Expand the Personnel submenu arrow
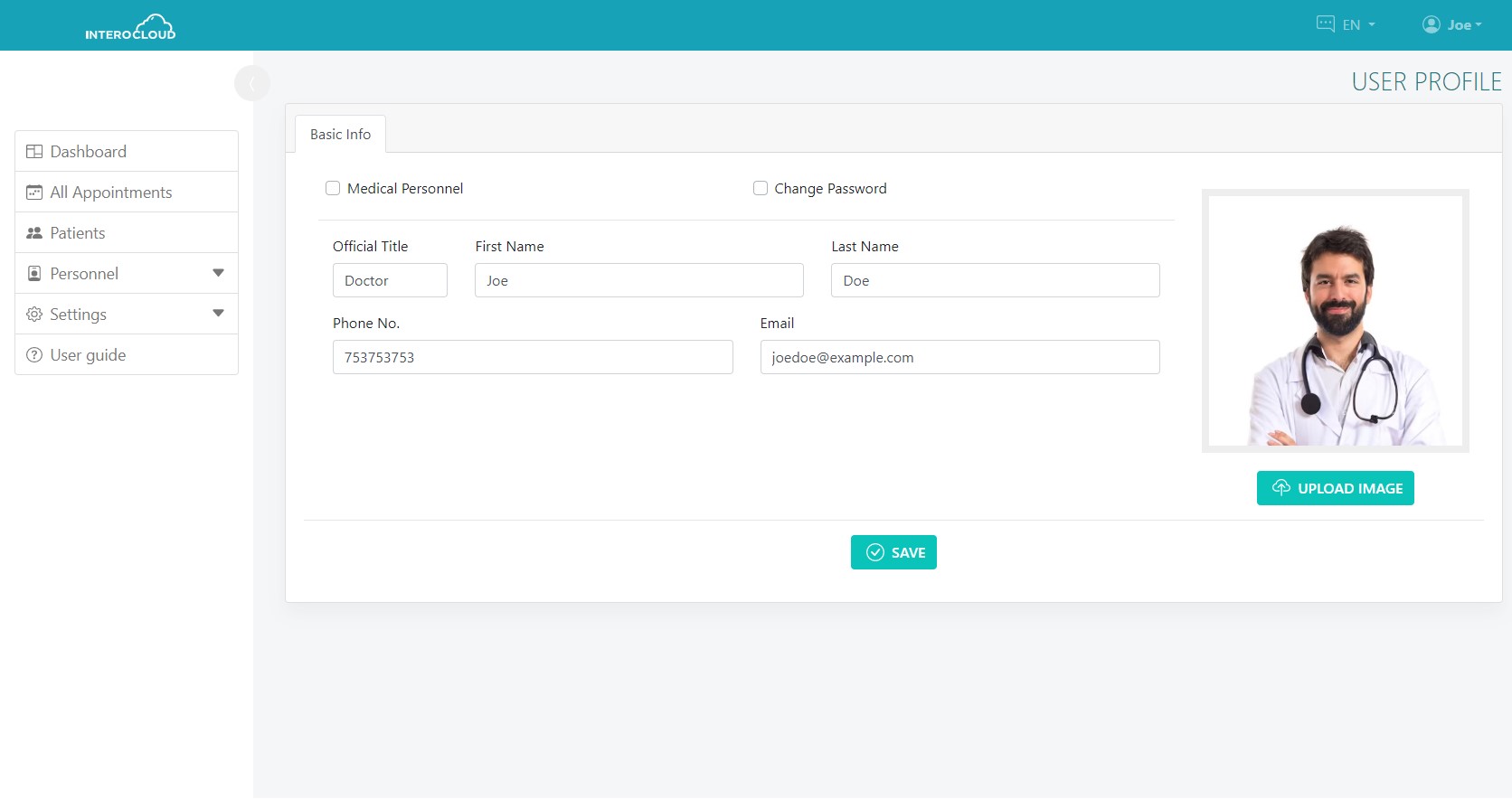The width and height of the screenshot is (1512, 799). [x=218, y=273]
